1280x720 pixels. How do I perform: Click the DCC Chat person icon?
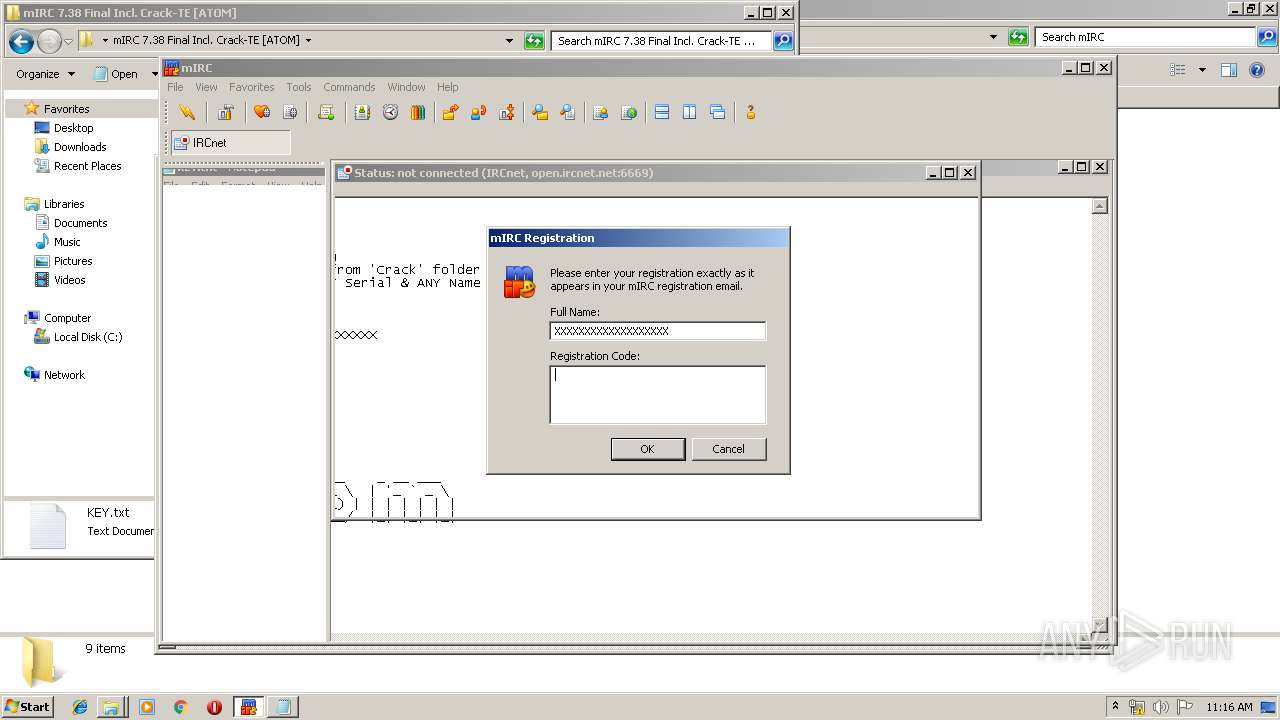coord(478,112)
